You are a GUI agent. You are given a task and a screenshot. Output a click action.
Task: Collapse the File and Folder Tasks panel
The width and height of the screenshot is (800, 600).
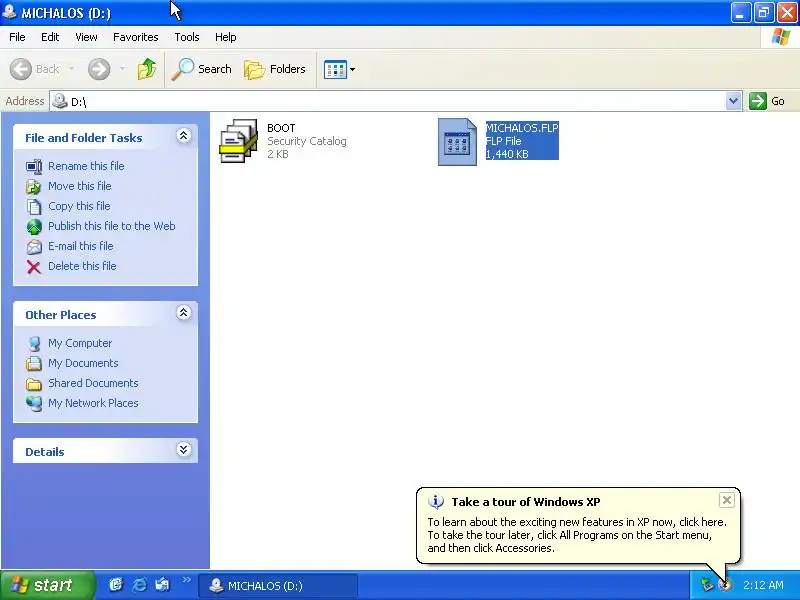pyautogui.click(x=184, y=136)
